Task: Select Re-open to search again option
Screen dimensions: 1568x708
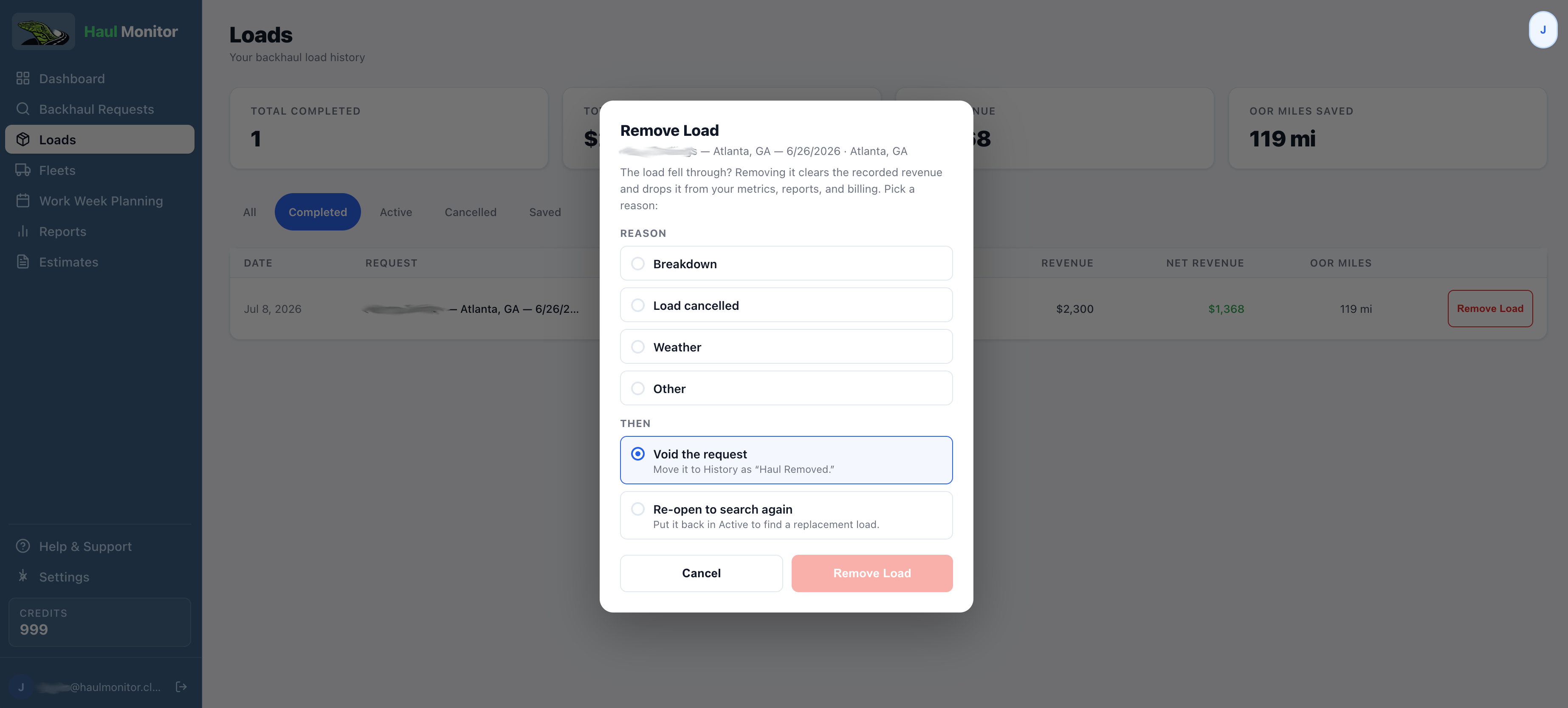Action: [x=786, y=516]
